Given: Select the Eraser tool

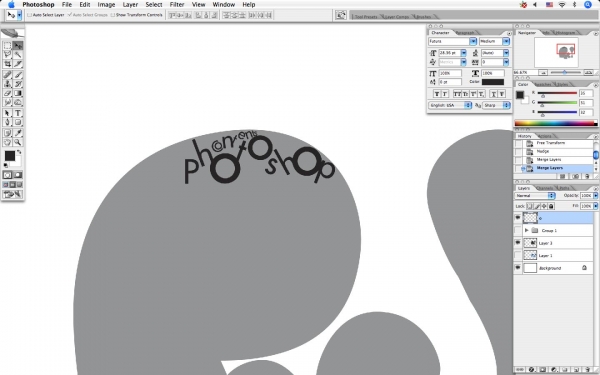Looking at the screenshot, I should (7, 93).
